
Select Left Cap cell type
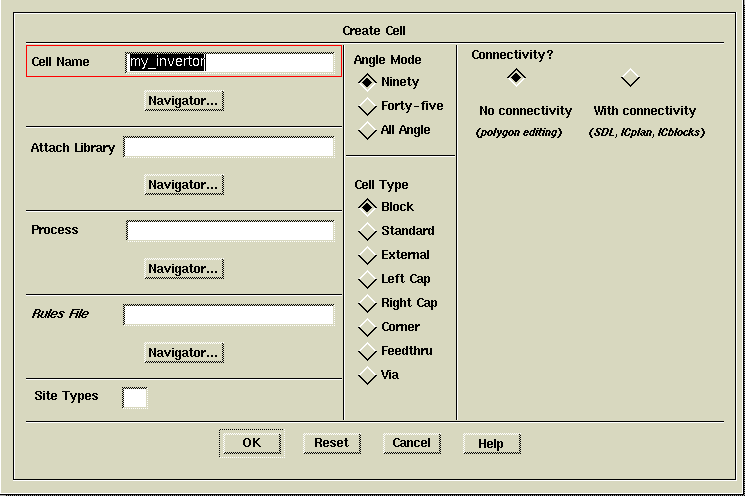point(368,279)
